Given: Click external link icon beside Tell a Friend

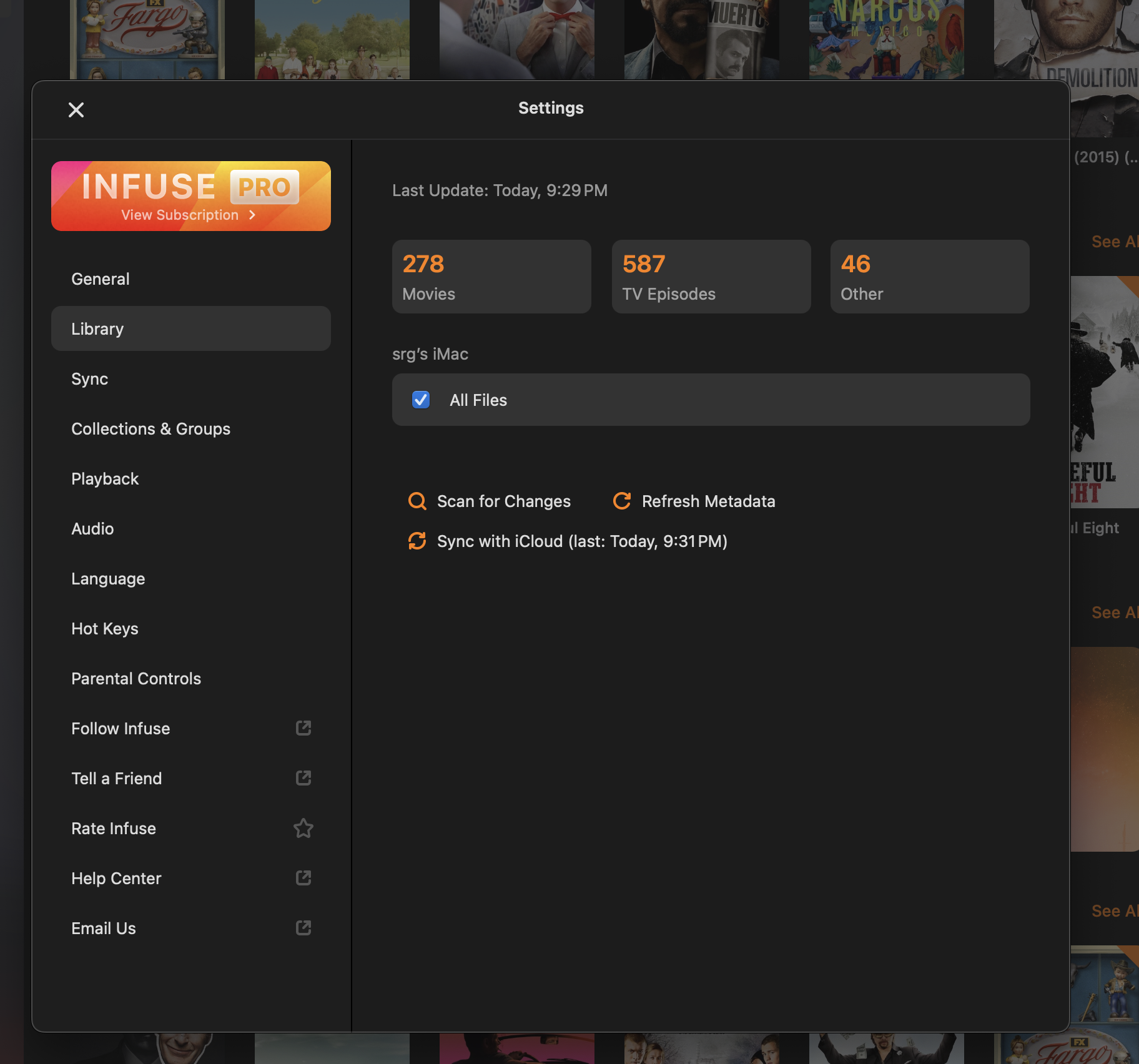Looking at the screenshot, I should (x=303, y=778).
